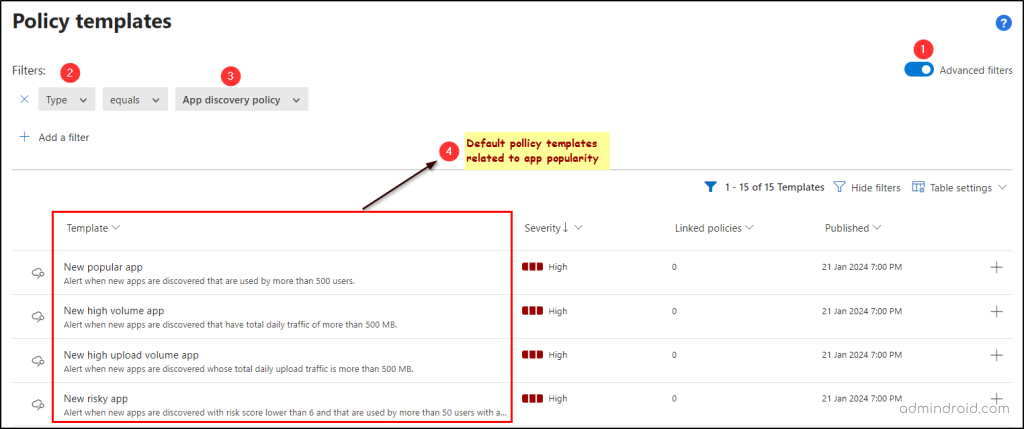Click the linked policies count for New risky app
Screen dimensions: 1024x429
coord(674,398)
